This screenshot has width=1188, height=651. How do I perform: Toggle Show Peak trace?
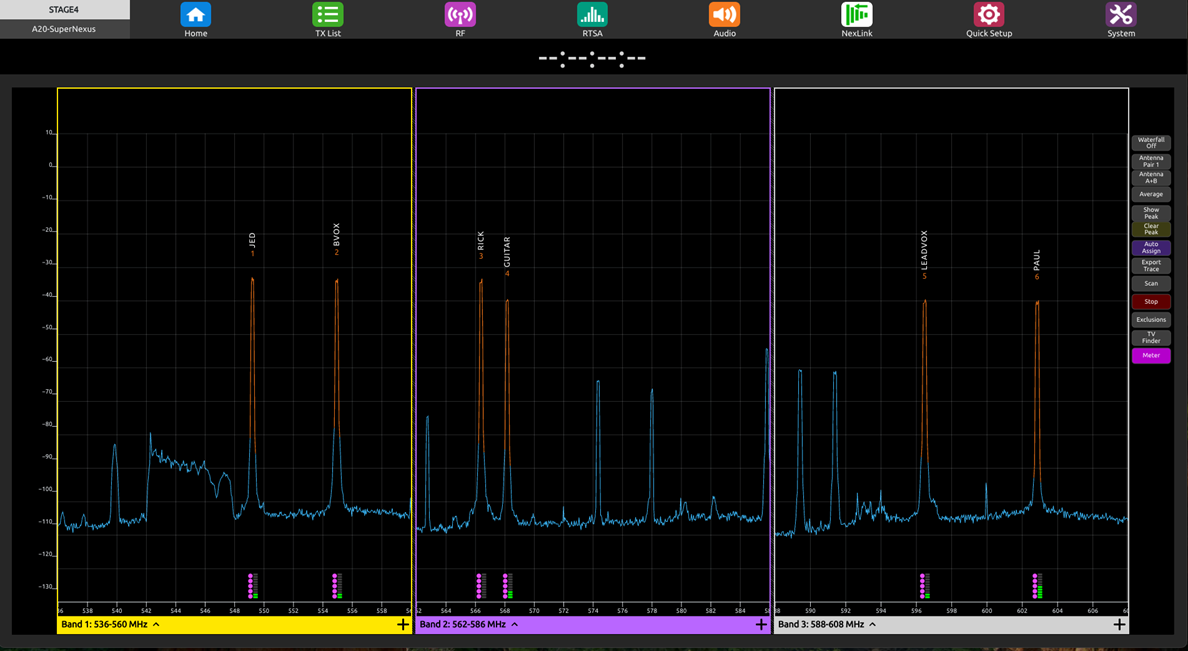click(x=1151, y=213)
